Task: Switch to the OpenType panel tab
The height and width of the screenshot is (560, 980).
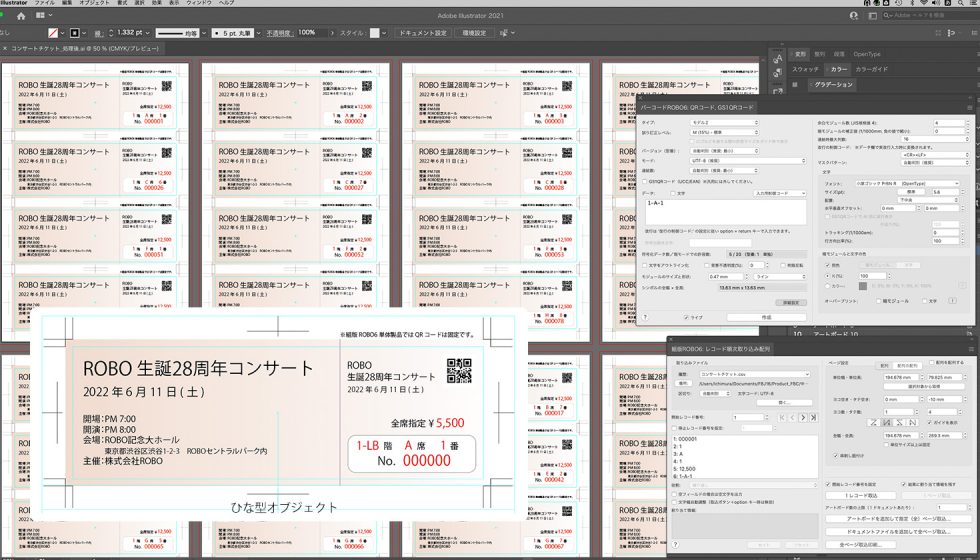Action: pyautogui.click(x=867, y=54)
